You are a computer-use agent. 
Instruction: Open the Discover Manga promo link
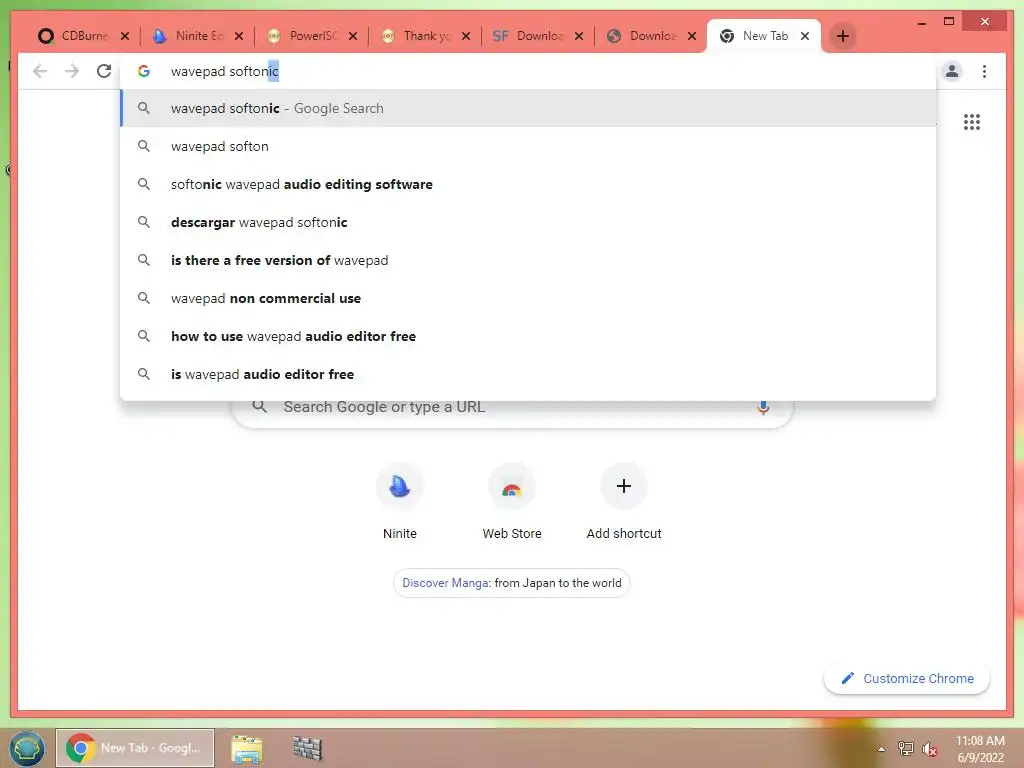(x=512, y=583)
